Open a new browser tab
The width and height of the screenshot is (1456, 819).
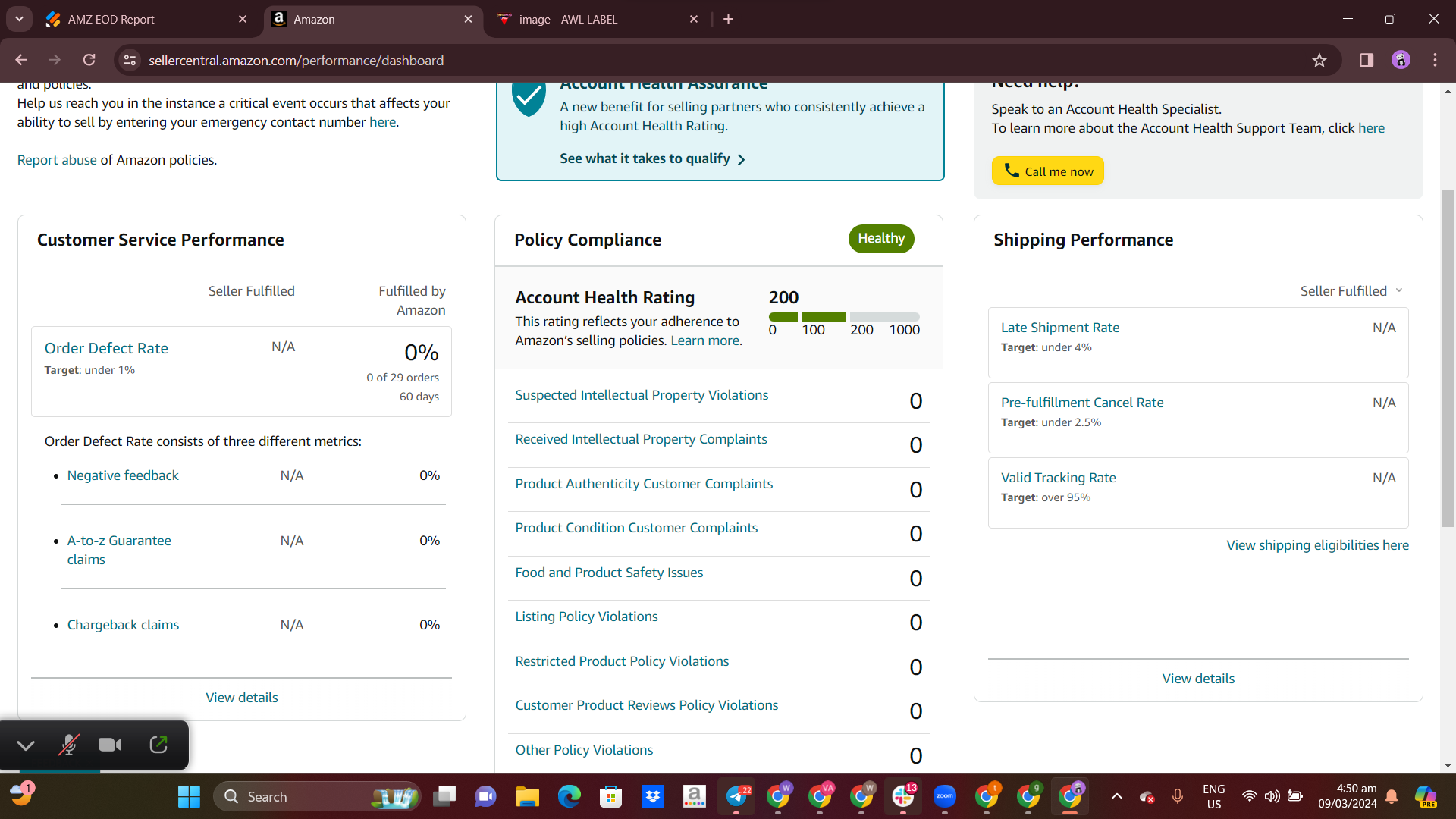click(729, 19)
